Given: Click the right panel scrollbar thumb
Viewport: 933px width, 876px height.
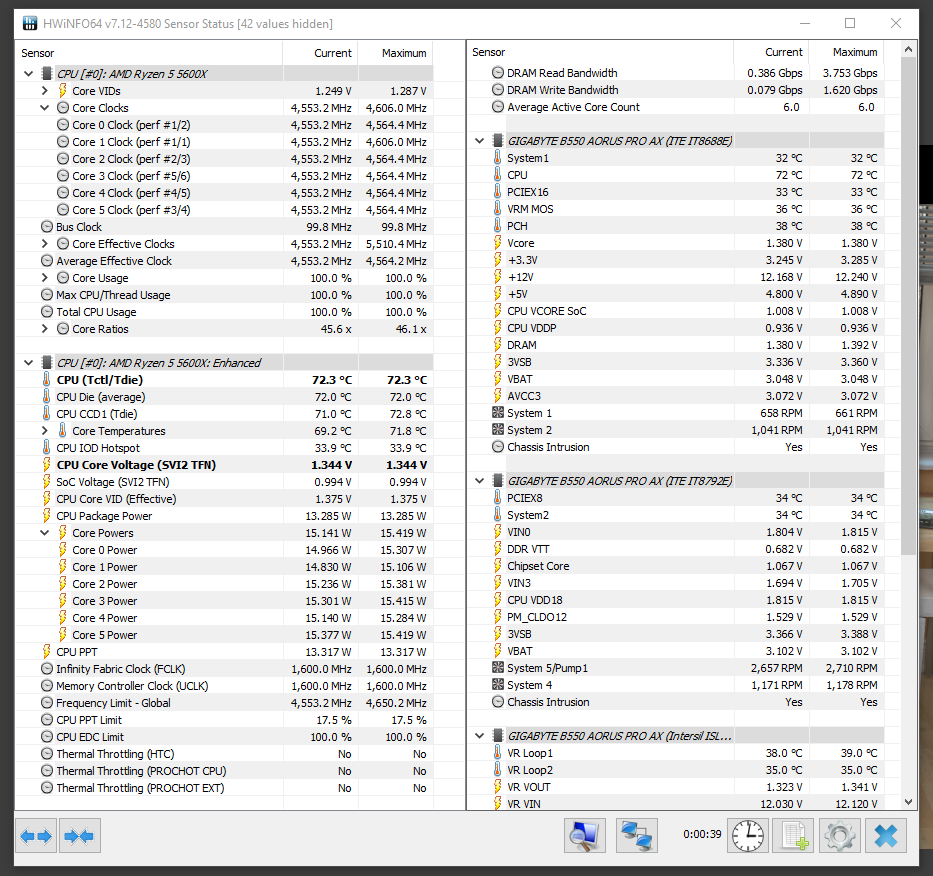Looking at the screenshot, I should pos(908,306).
